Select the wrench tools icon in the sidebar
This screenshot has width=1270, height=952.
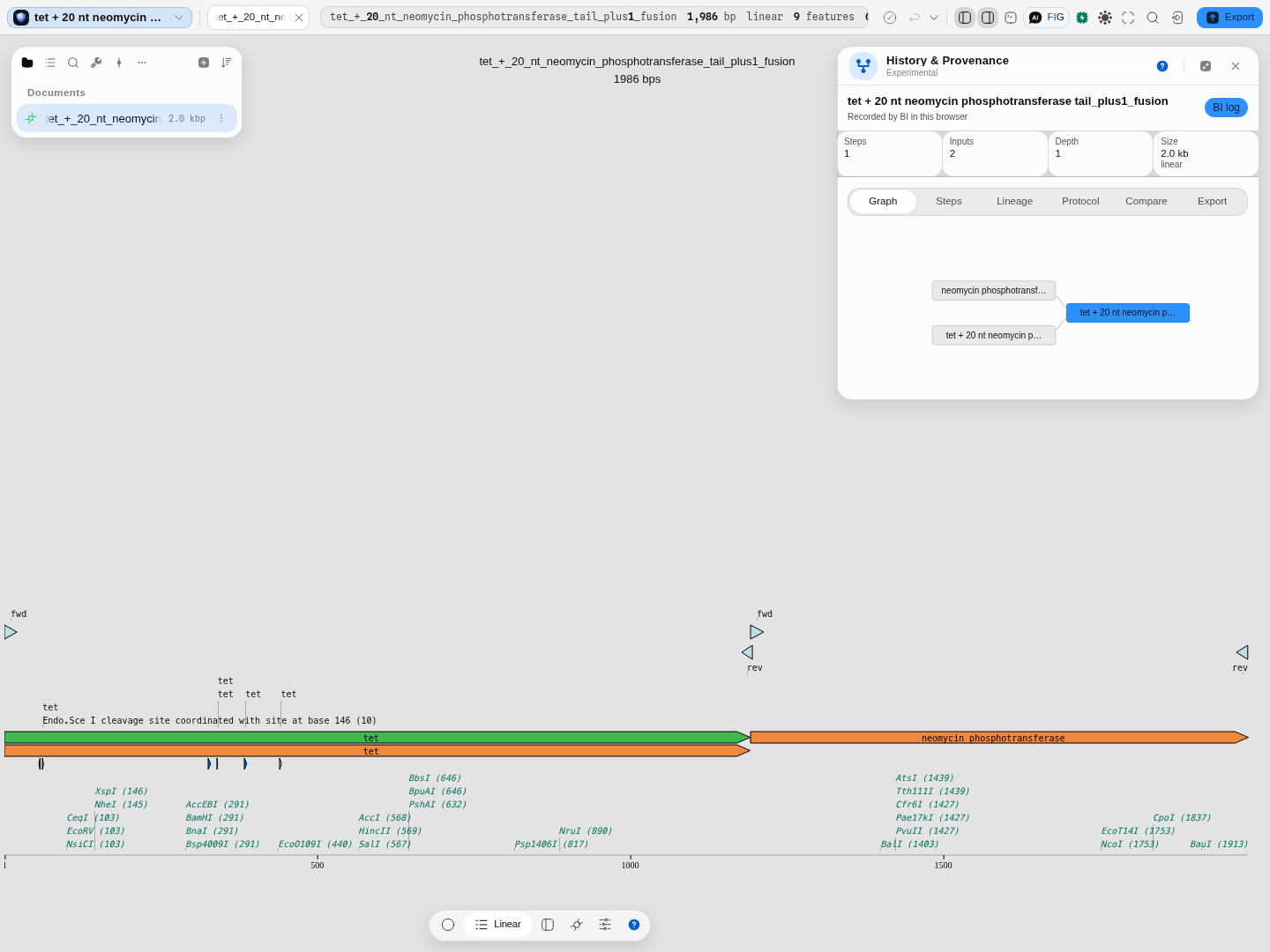pyautogui.click(x=96, y=63)
